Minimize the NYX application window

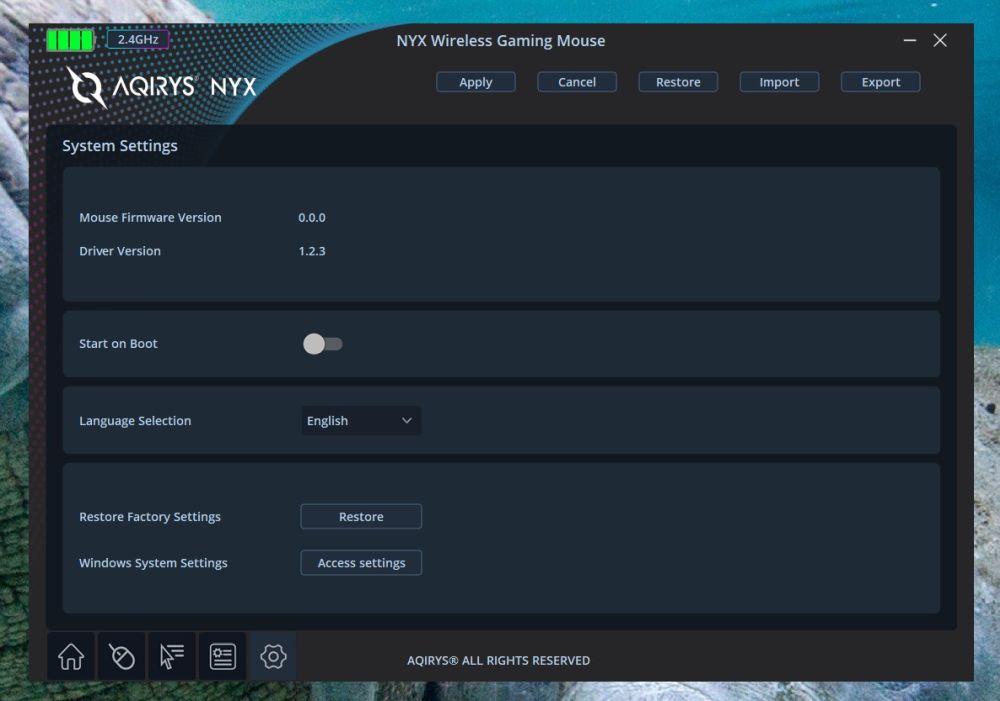click(x=910, y=41)
